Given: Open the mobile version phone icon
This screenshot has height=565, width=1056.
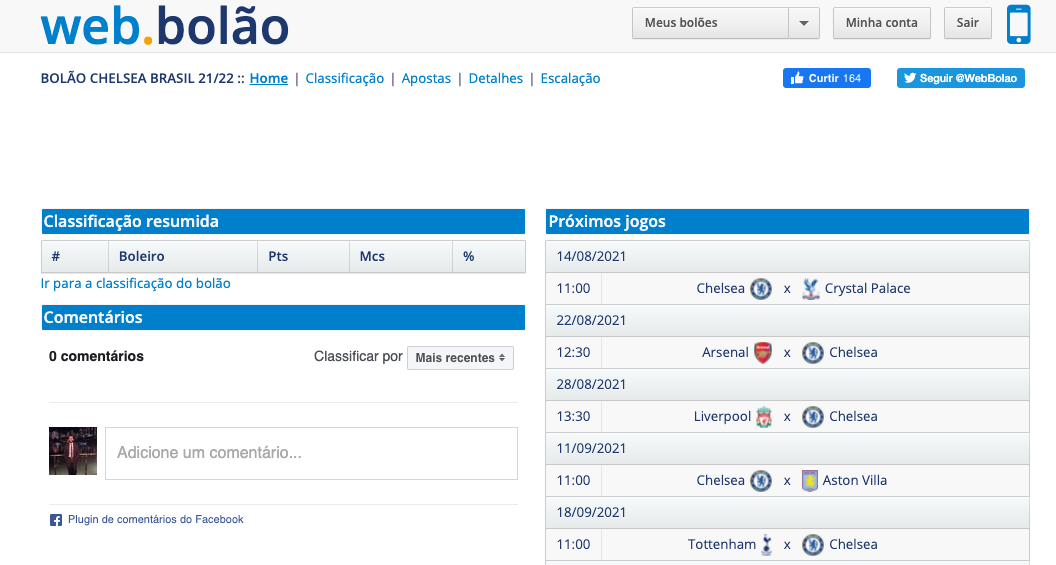Looking at the screenshot, I should pyautogui.click(x=1018, y=24).
